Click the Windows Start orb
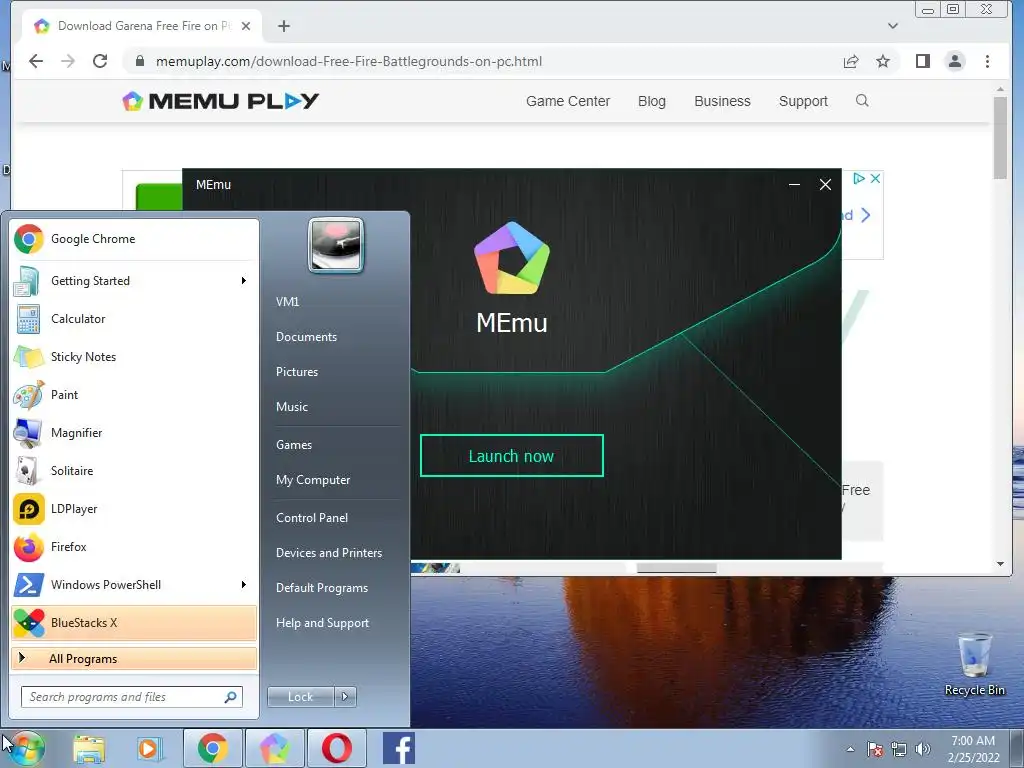The image size is (1024, 768). coord(25,748)
